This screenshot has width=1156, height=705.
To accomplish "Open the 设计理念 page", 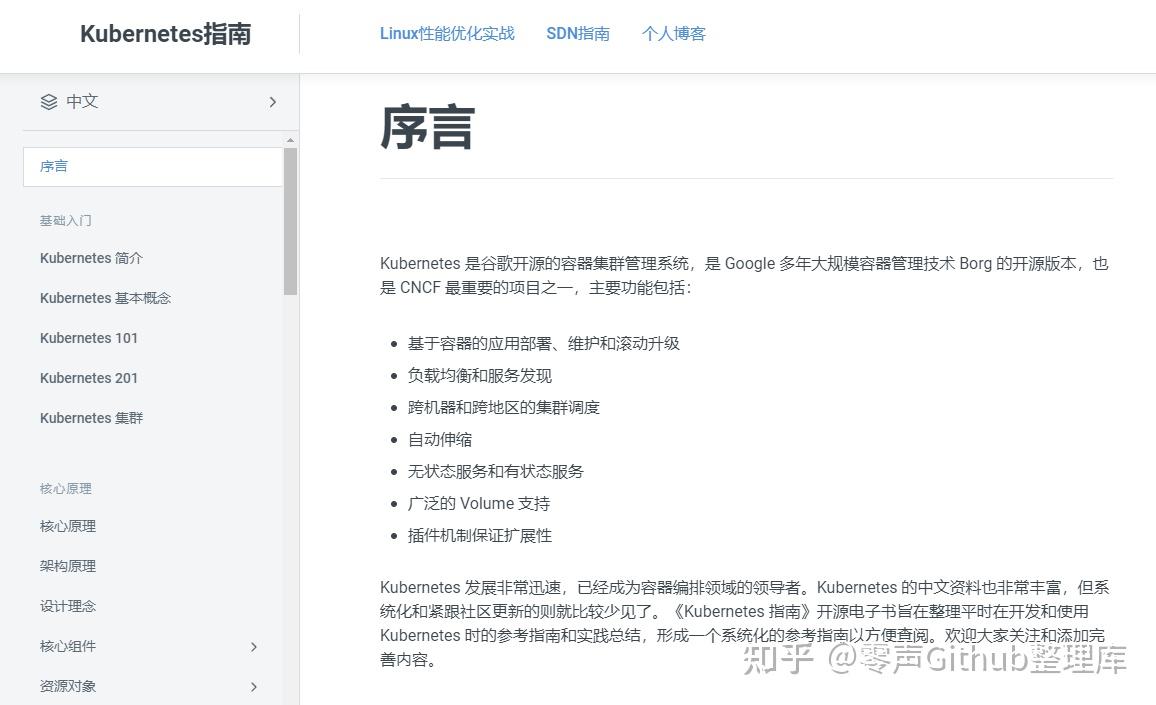I will pos(67,606).
